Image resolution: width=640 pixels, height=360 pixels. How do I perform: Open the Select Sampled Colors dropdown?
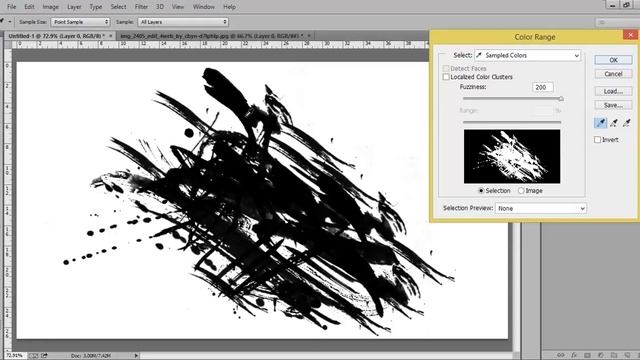coord(527,55)
